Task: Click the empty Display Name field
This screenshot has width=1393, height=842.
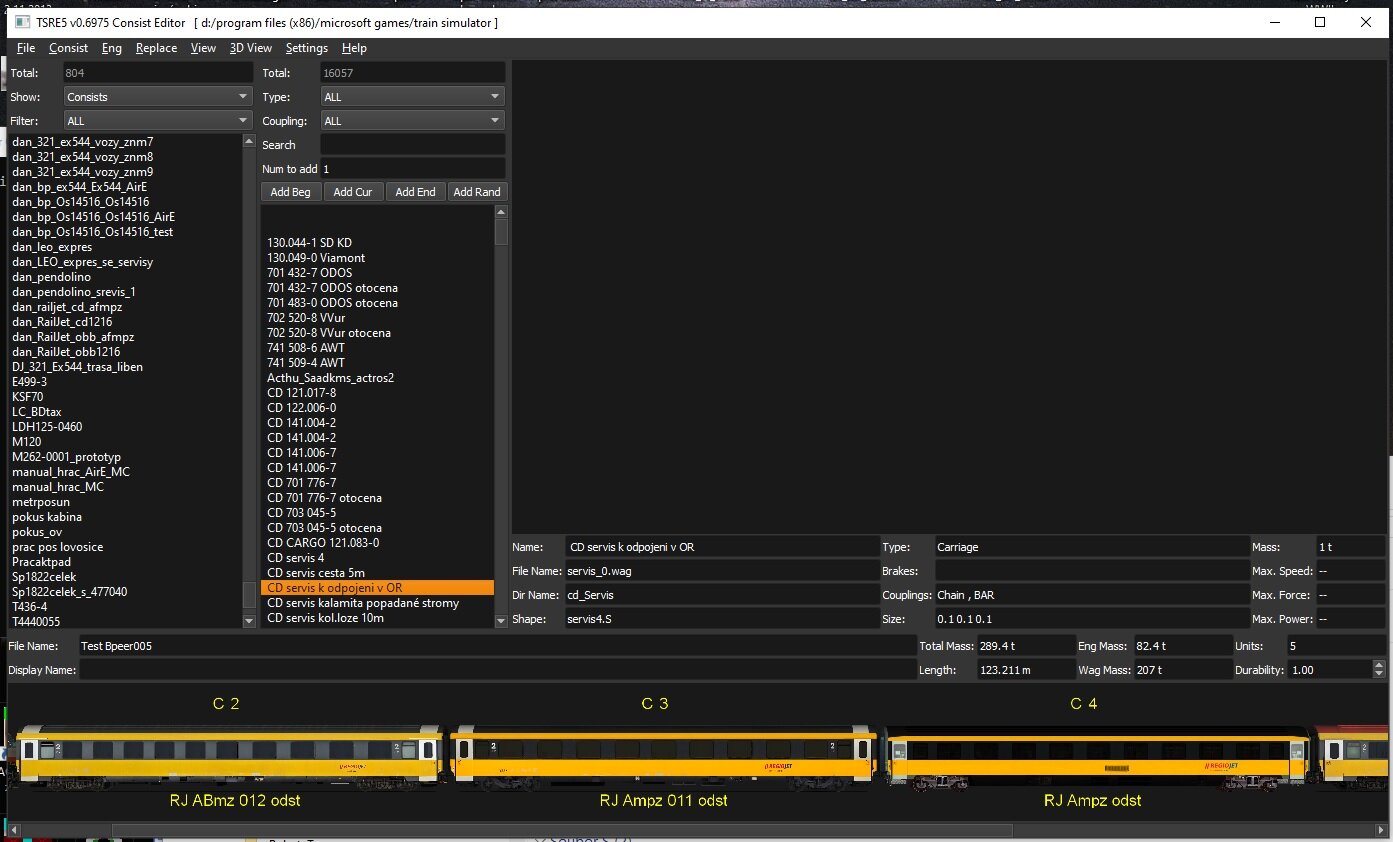Action: (497, 670)
